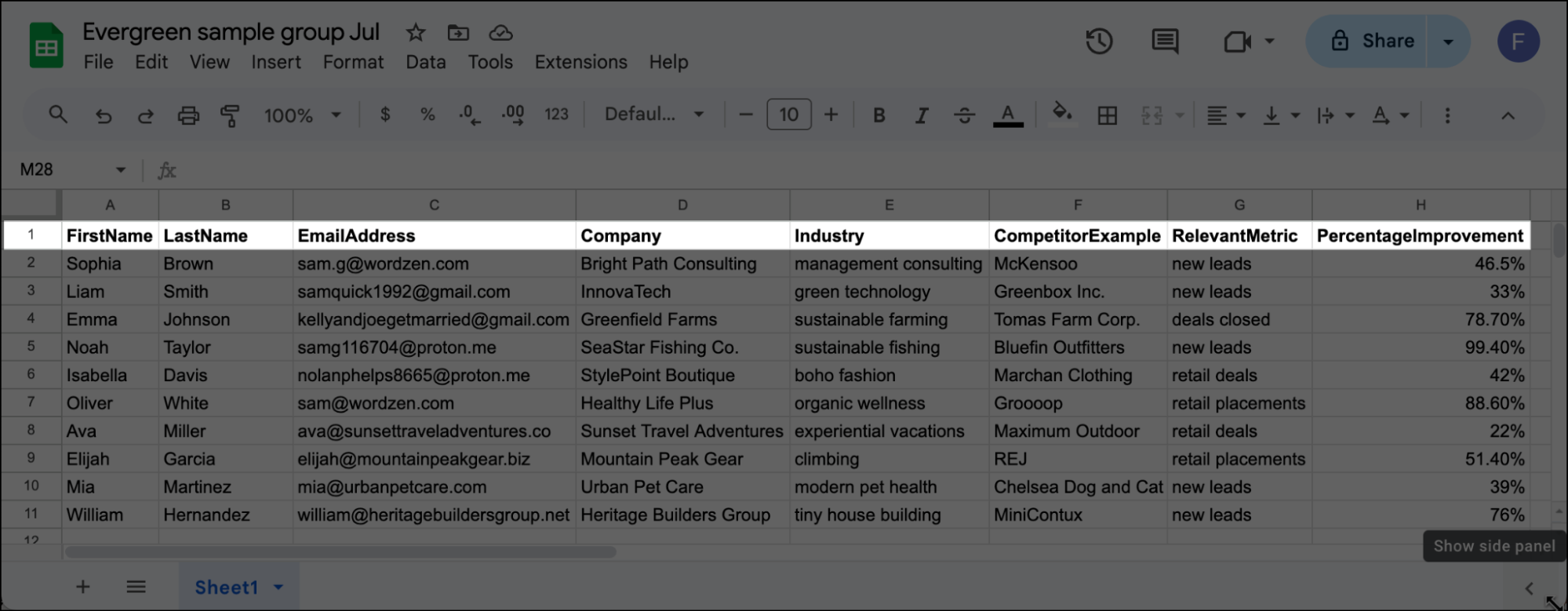Image resolution: width=1568 pixels, height=611 pixels.
Task: Print the spreadsheet
Action: 188,115
